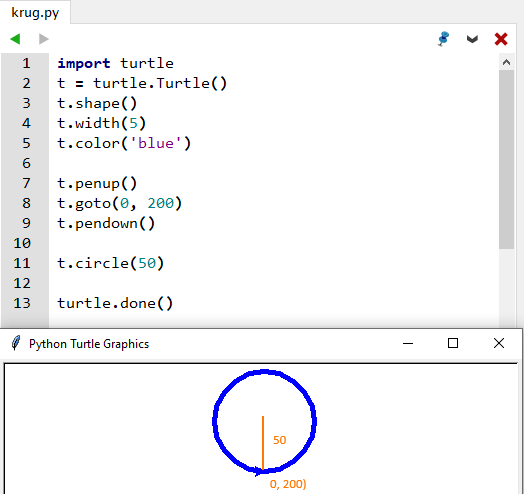The width and height of the screenshot is (524, 494).
Task: Click the green back navigation arrow
Action: tap(15, 39)
